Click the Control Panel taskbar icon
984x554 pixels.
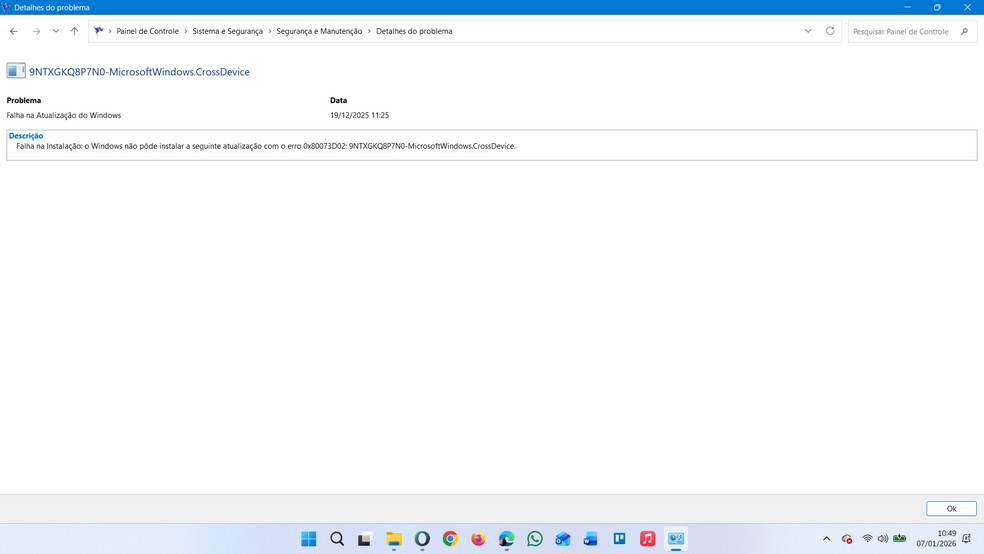(x=676, y=539)
